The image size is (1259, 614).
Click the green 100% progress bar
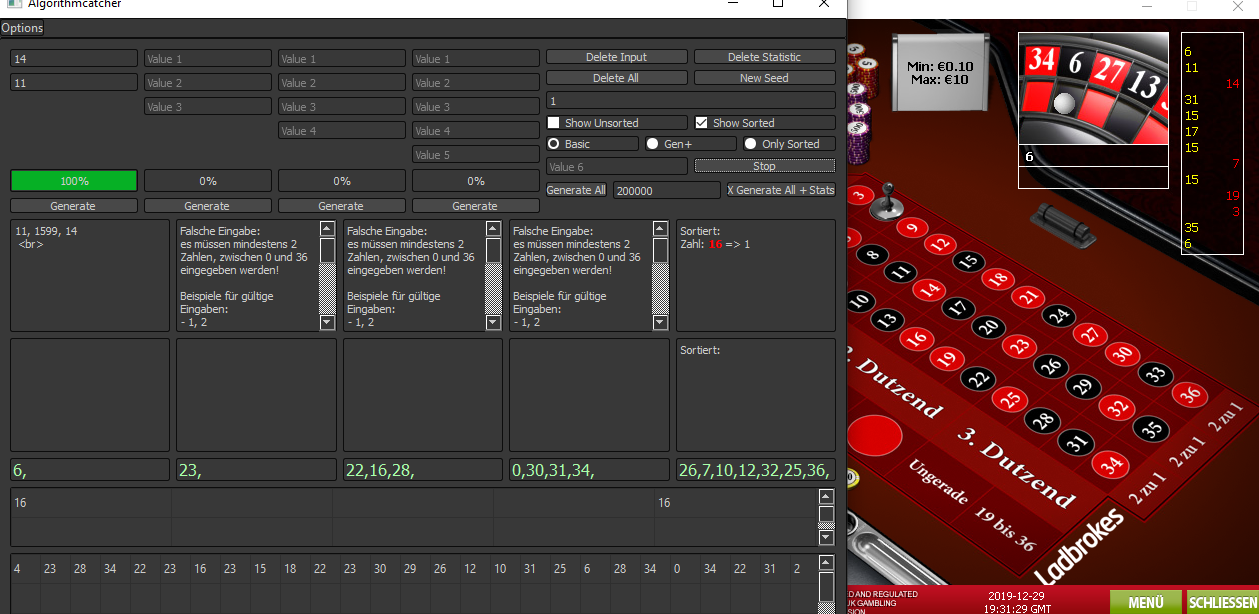tap(74, 181)
